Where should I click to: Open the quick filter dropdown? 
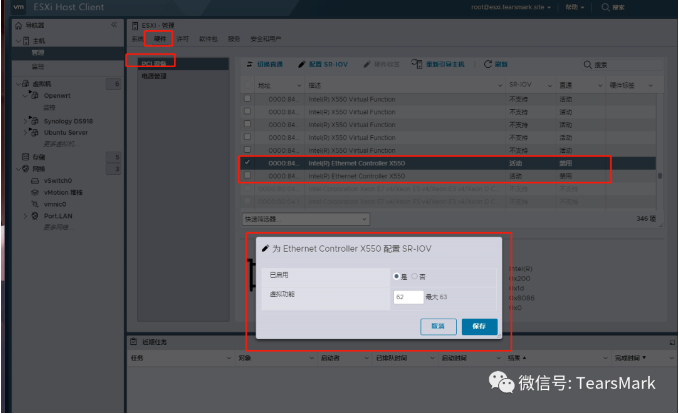click(306, 219)
